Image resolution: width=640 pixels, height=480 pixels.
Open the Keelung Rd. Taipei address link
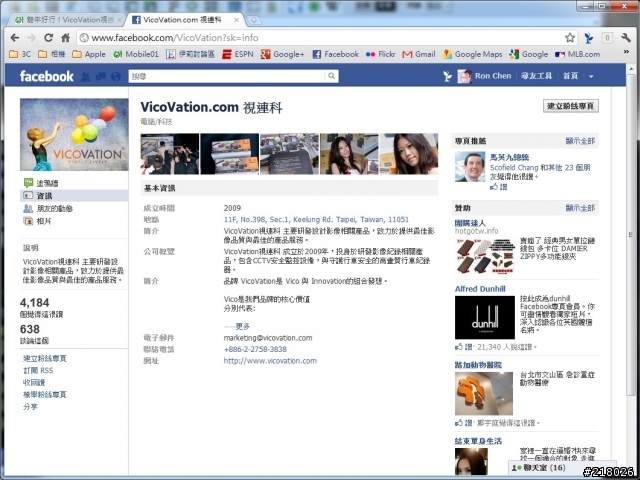tap(316, 220)
